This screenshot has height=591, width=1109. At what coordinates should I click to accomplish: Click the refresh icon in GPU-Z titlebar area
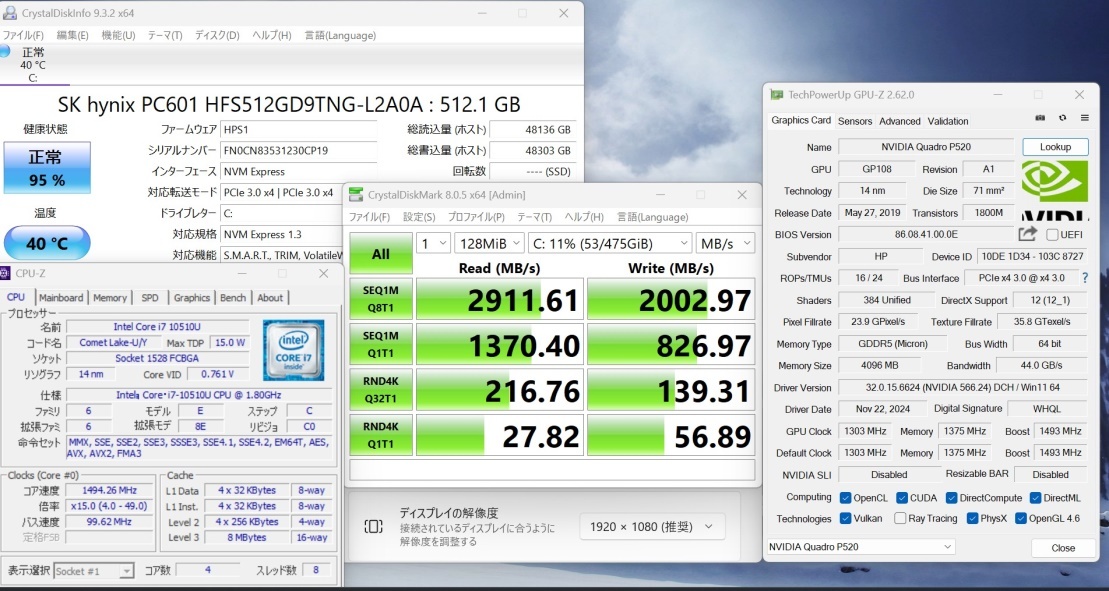1063,118
